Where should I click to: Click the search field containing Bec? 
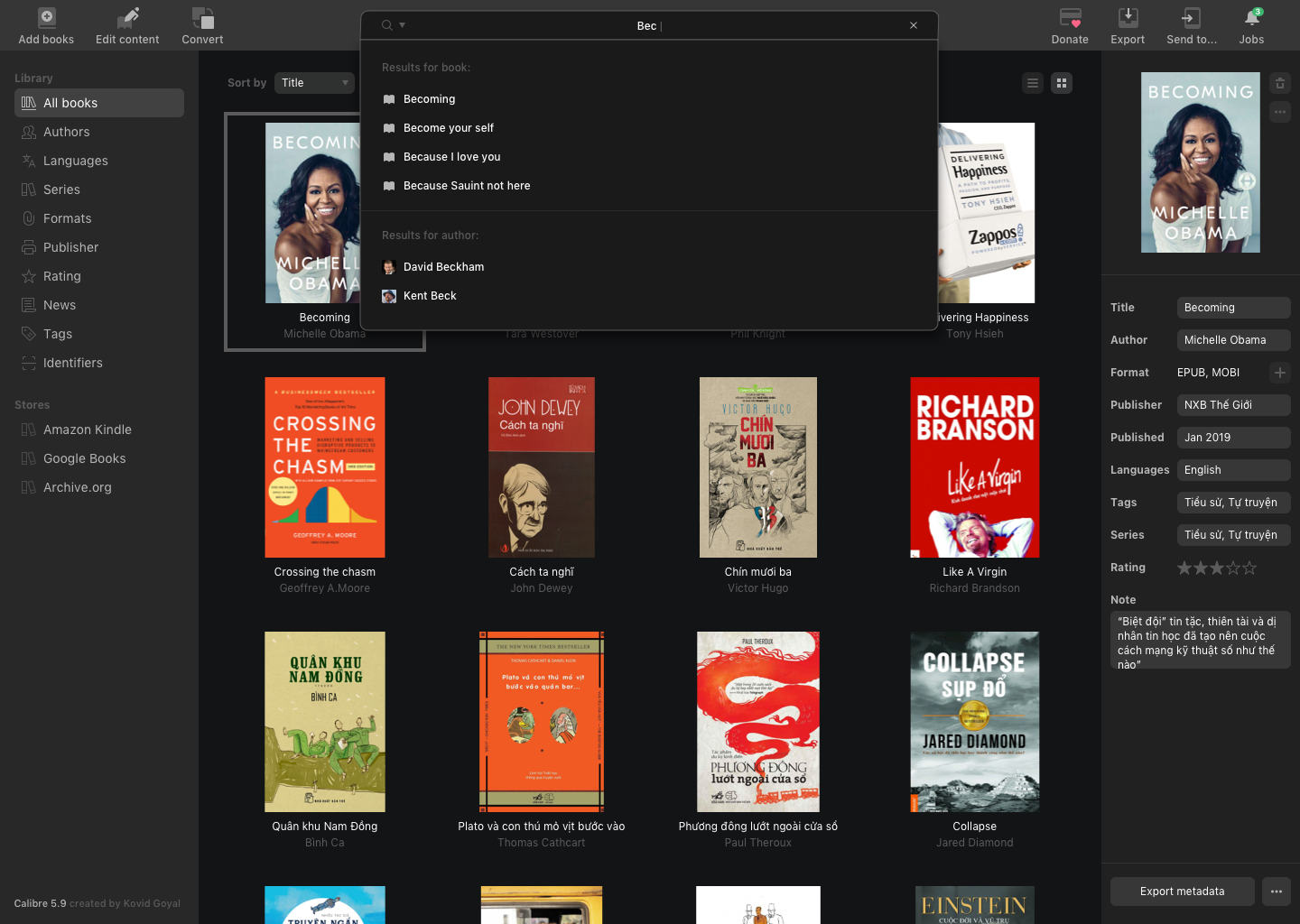pos(649,26)
